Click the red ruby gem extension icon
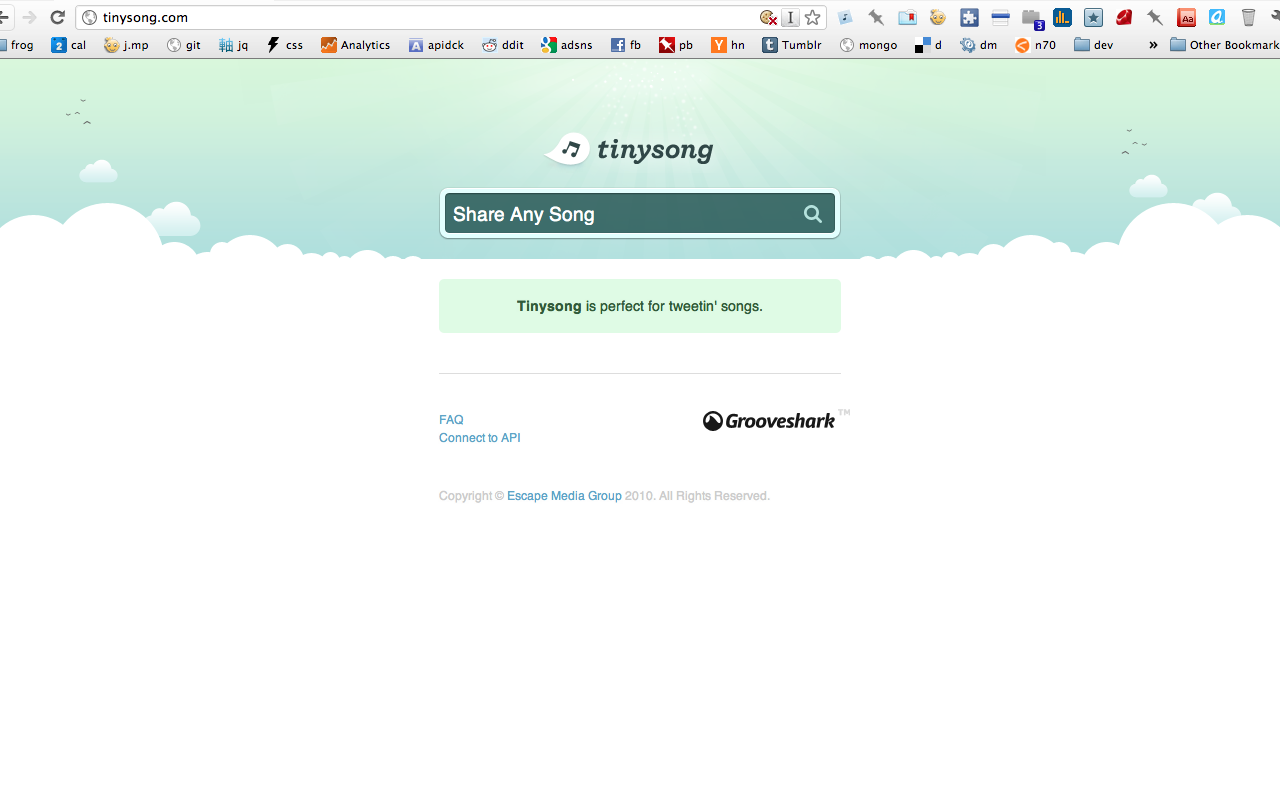This screenshot has width=1280, height=800. [1124, 17]
